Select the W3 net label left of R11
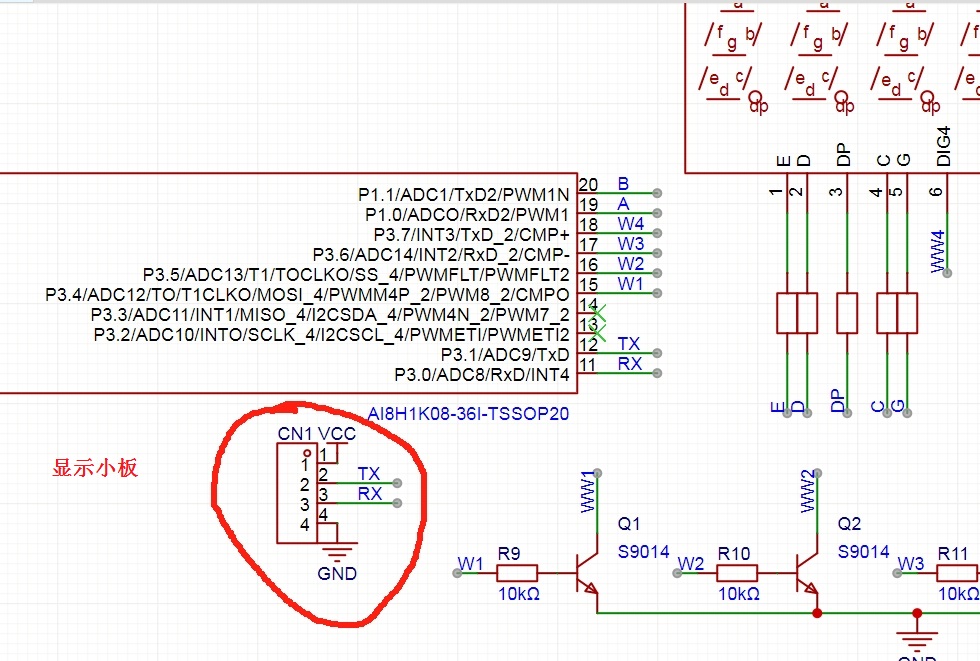This screenshot has height=661, width=980. tap(911, 564)
